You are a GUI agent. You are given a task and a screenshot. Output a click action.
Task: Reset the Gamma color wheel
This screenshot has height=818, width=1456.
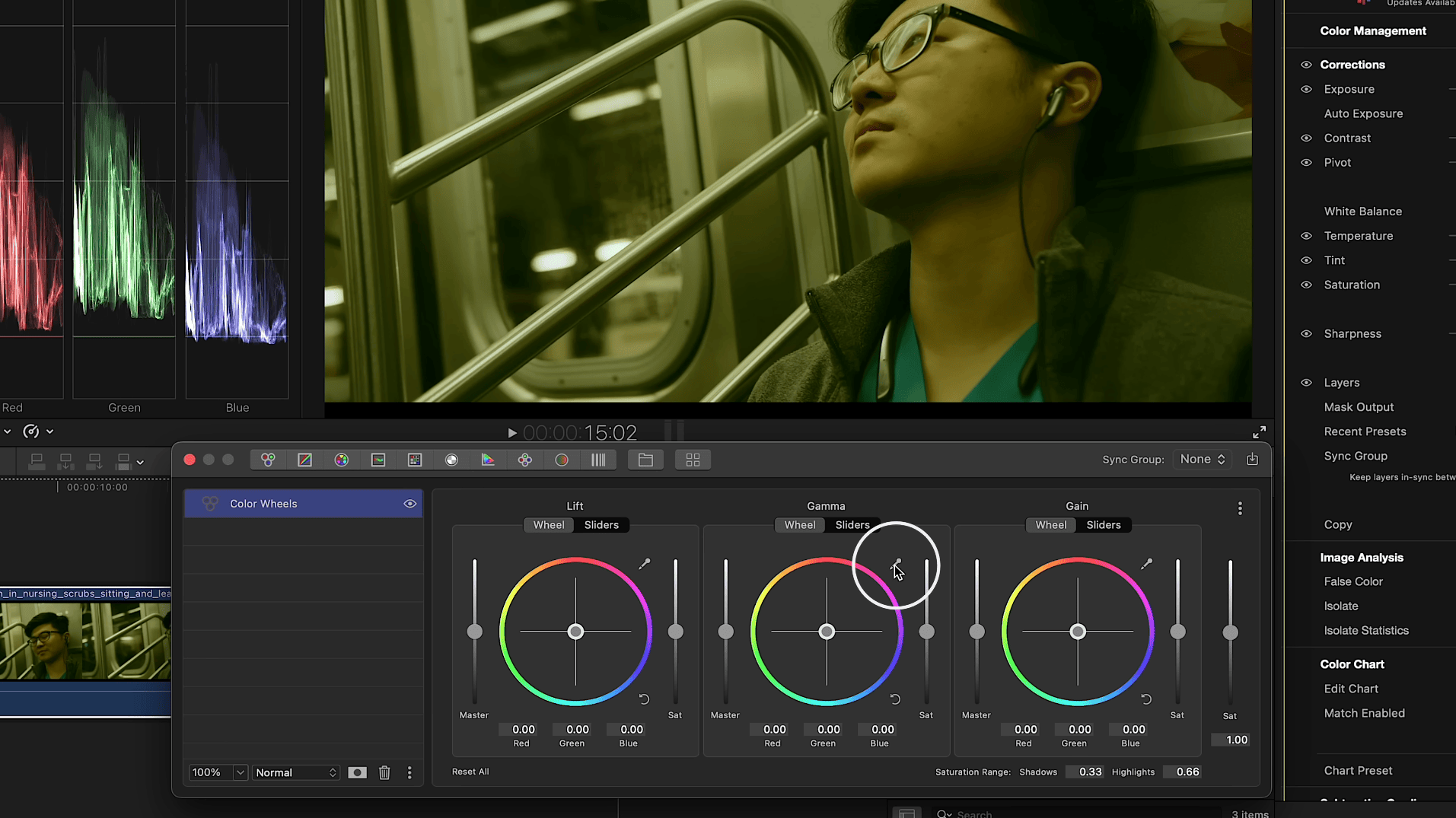click(895, 699)
